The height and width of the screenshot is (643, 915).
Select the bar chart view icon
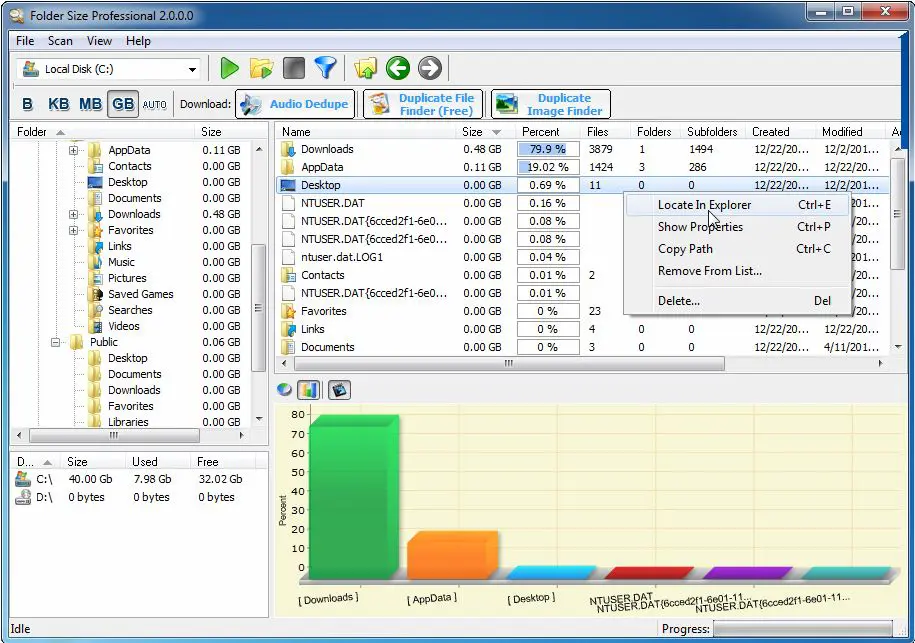click(x=309, y=390)
